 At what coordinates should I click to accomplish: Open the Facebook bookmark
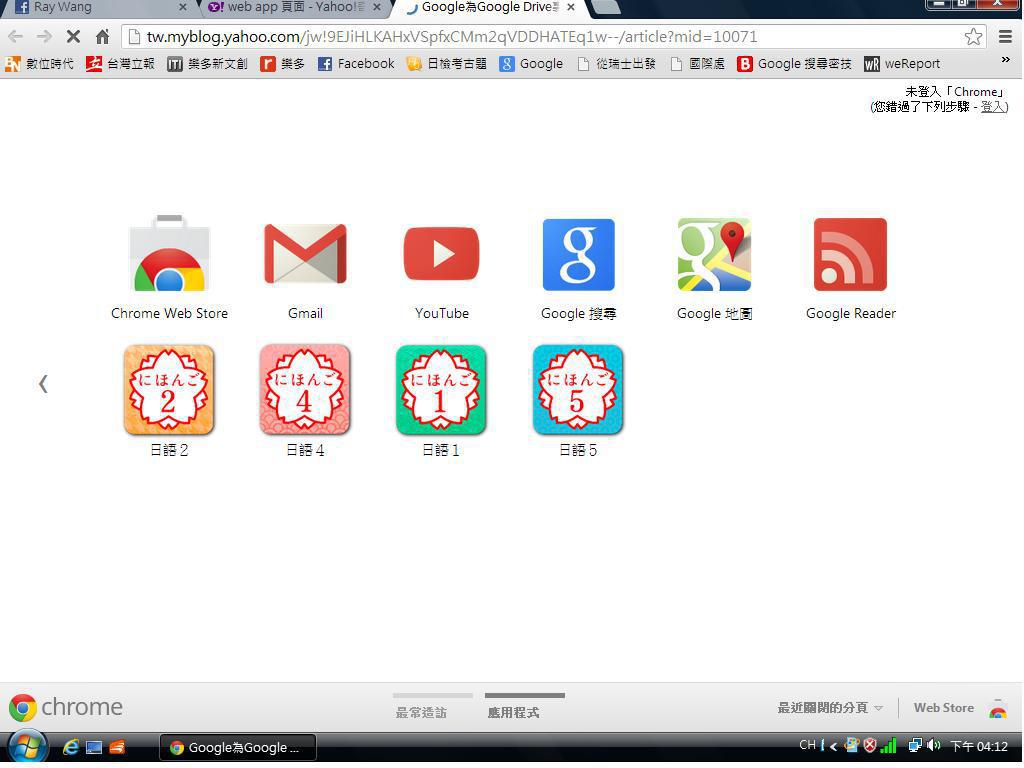(356, 63)
